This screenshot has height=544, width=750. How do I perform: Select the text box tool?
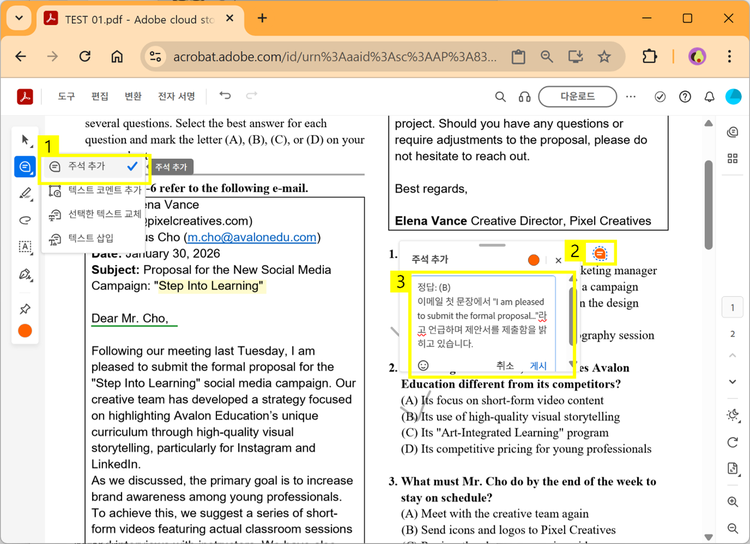pyautogui.click(x=25, y=247)
